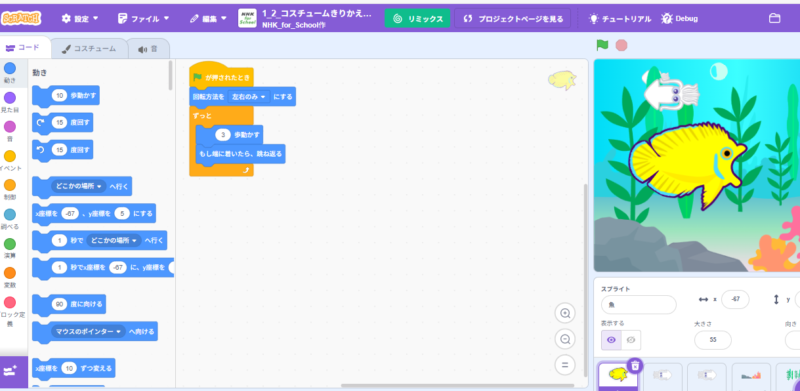The width and height of the screenshot is (800, 391).
Task: Click プロジェクトページを見る button
Action: point(512,19)
